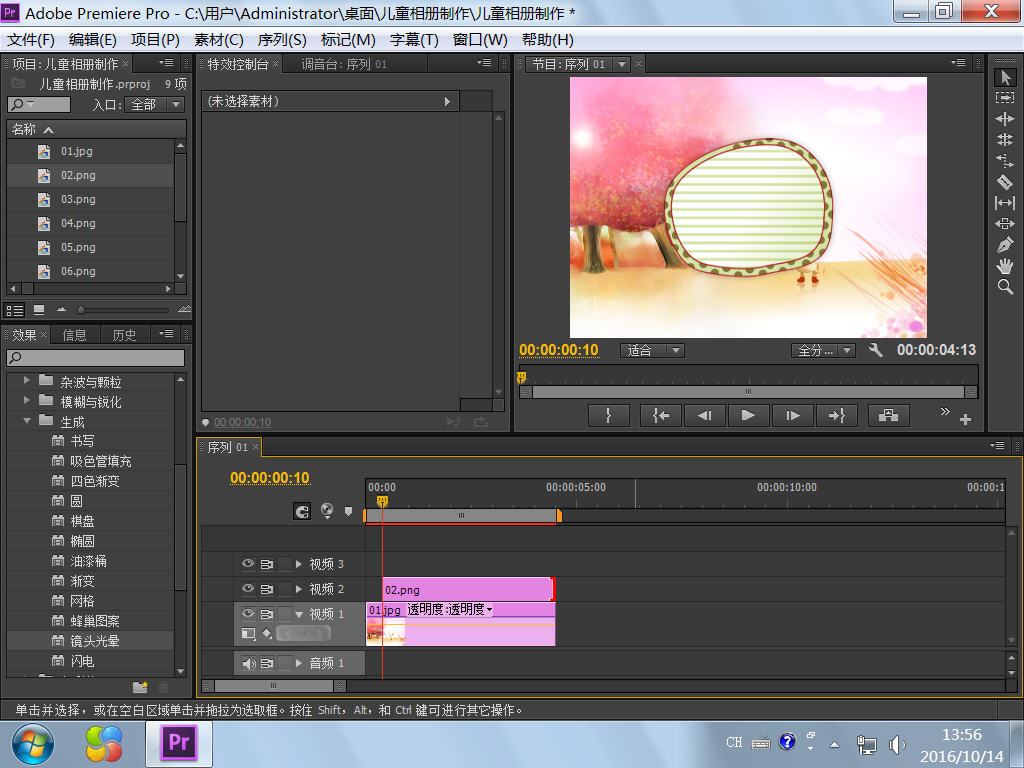Select the Pen tool
The width and height of the screenshot is (1024, 768).
pyautogui.click(x=1004, y=245)
